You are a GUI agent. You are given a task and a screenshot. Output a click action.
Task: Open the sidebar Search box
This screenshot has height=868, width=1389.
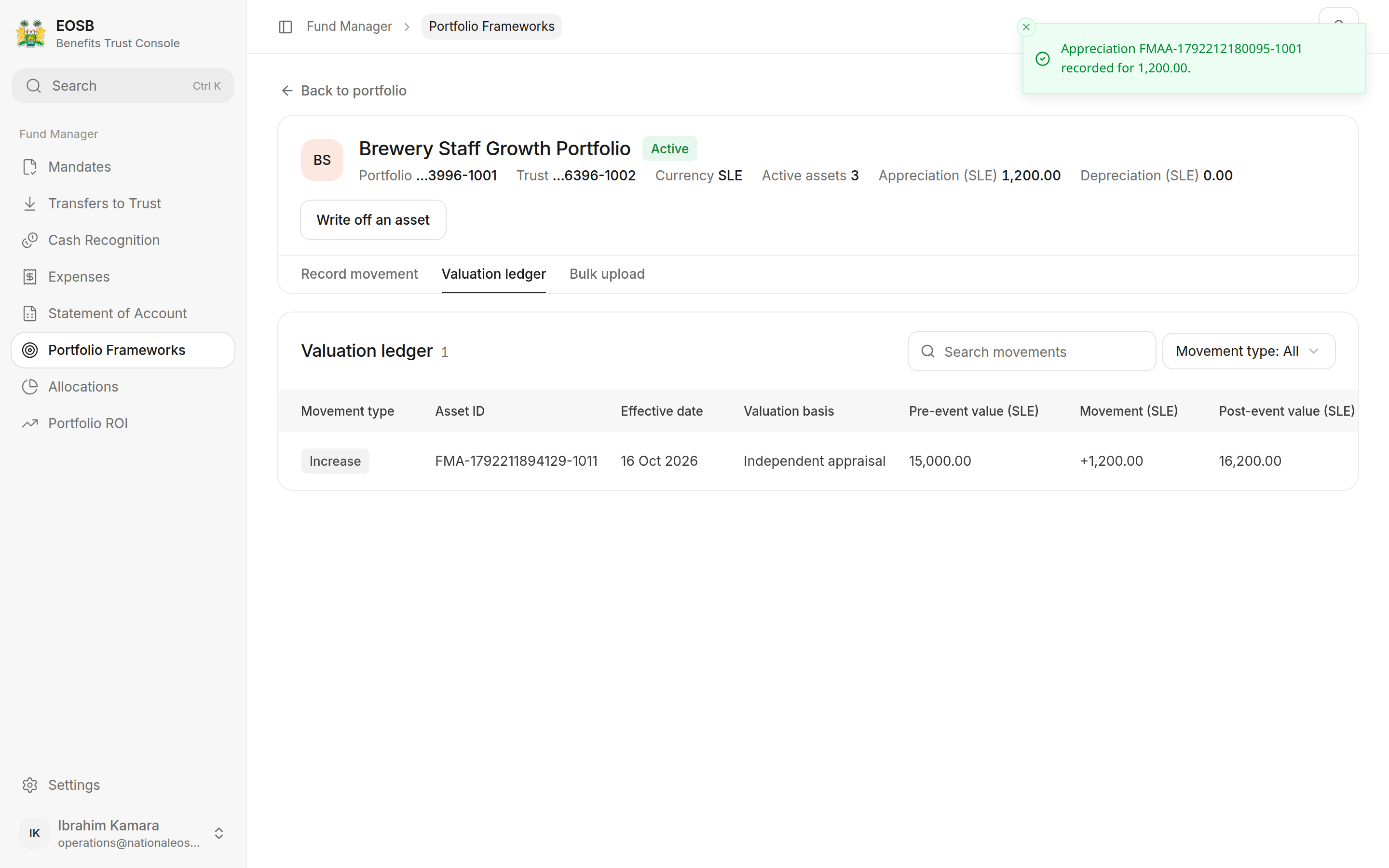pyautogui.click(x=123, y=86)
